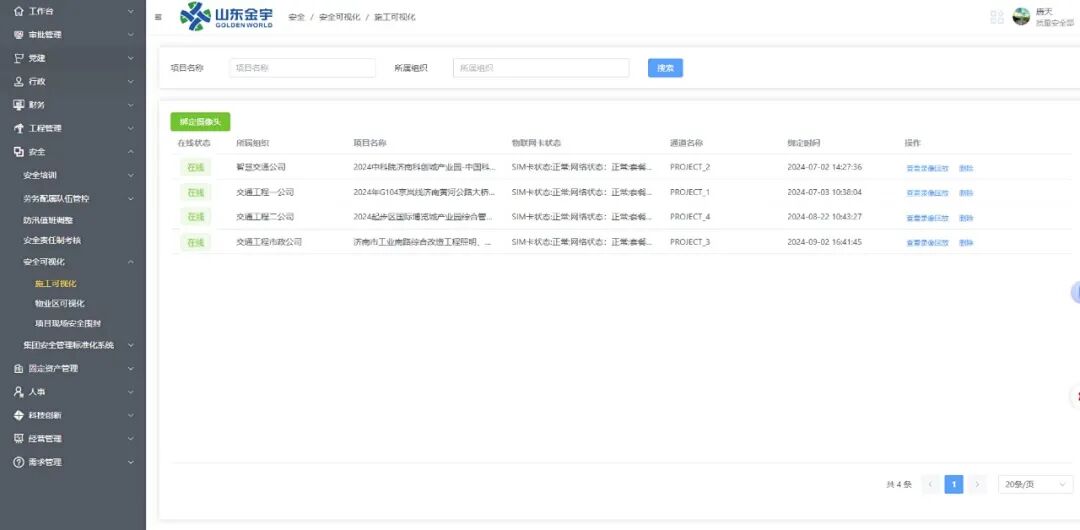
Task: Click the green 绑定摄像头 button
Action: pos(200,122)
